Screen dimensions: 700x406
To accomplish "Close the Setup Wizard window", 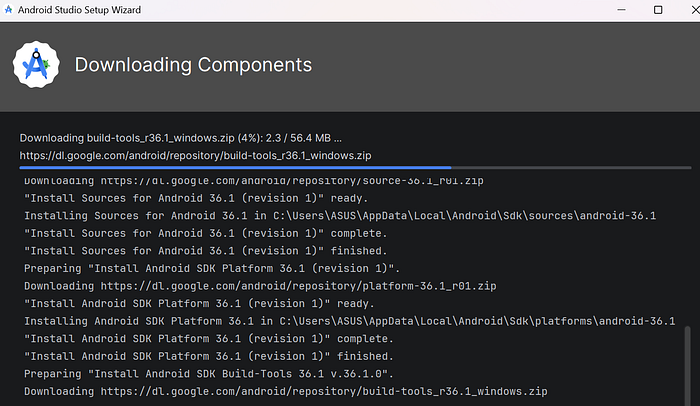I will coord(695,10).
